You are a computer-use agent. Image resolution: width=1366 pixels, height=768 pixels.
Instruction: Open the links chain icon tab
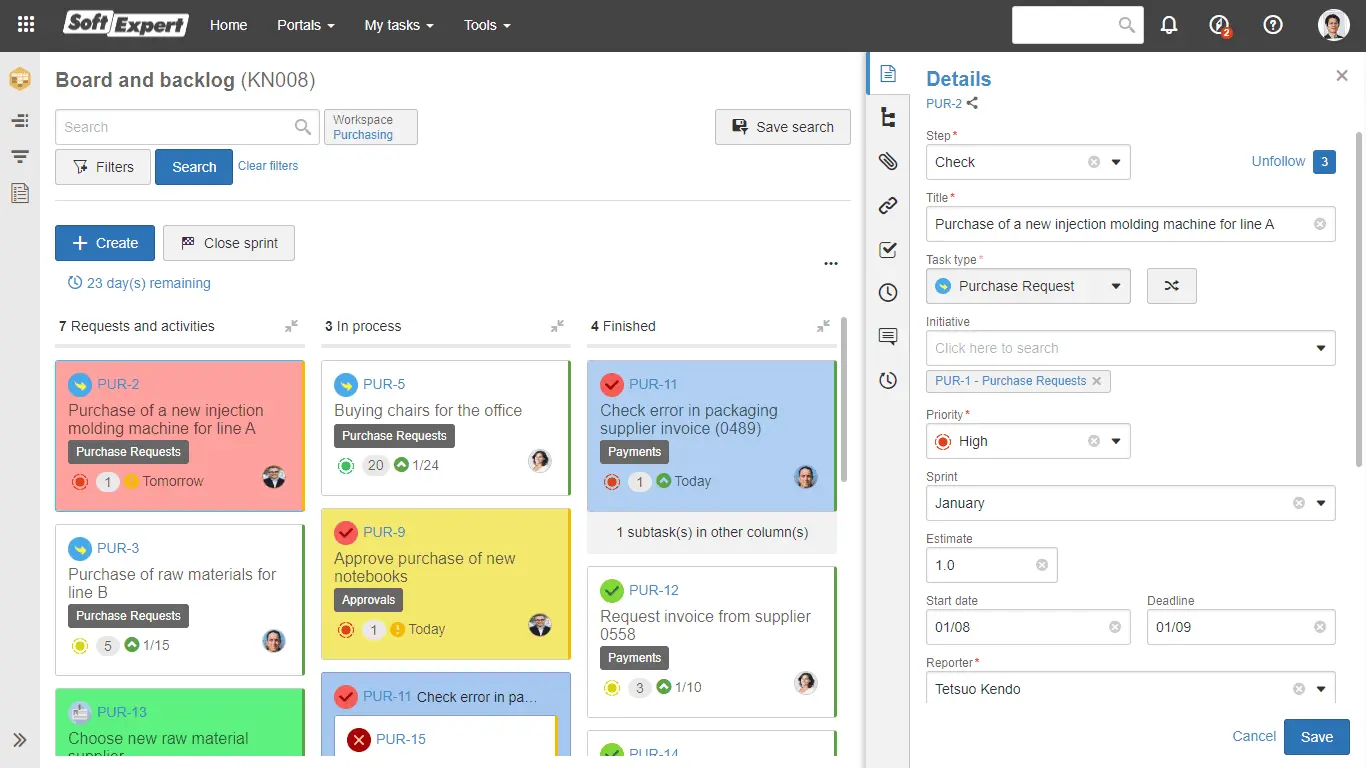[887, 206]
